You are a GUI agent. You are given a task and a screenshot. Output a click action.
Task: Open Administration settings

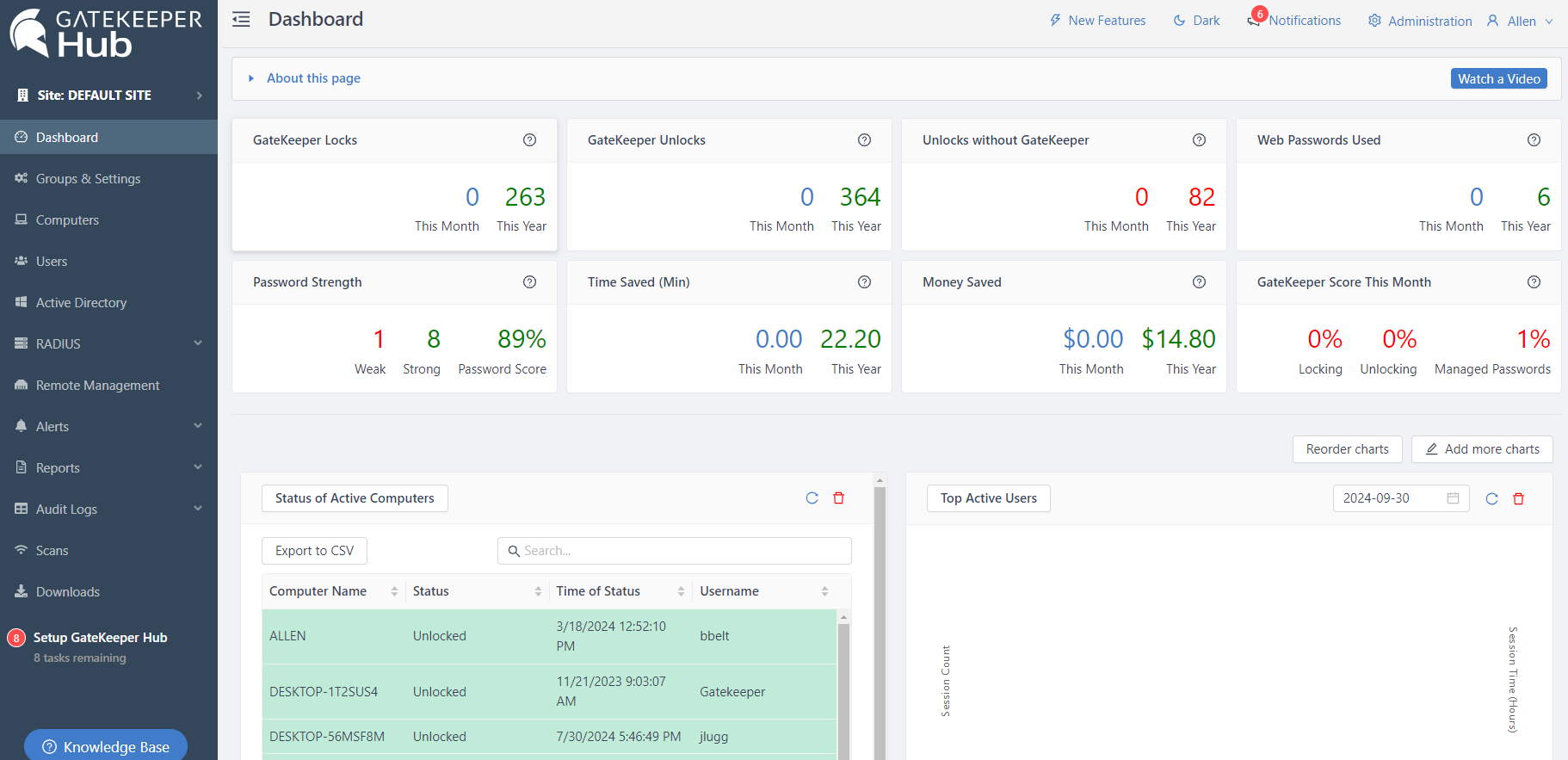coord(1420,21)
